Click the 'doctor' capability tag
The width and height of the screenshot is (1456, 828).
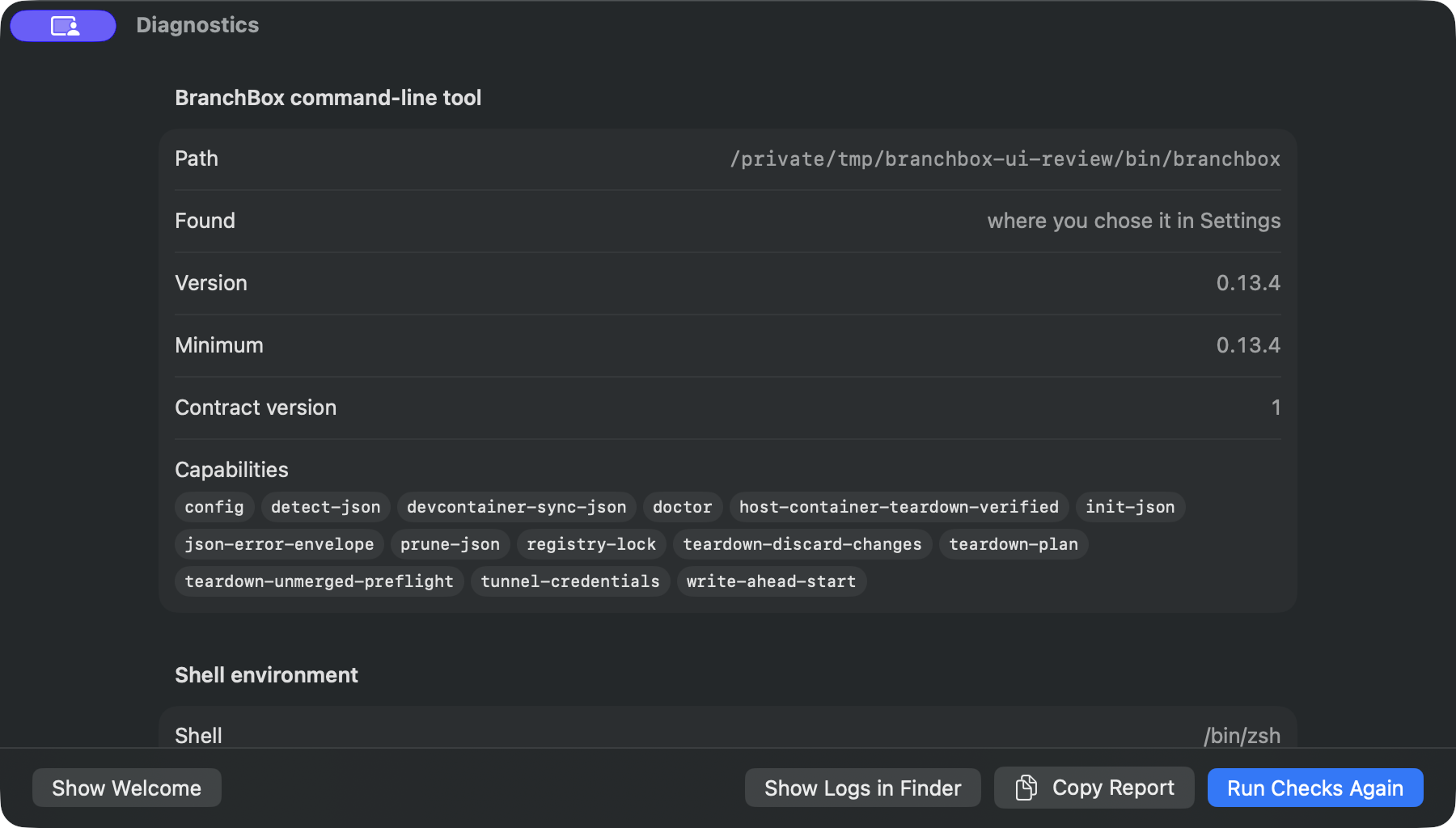(x=683, y=507)
